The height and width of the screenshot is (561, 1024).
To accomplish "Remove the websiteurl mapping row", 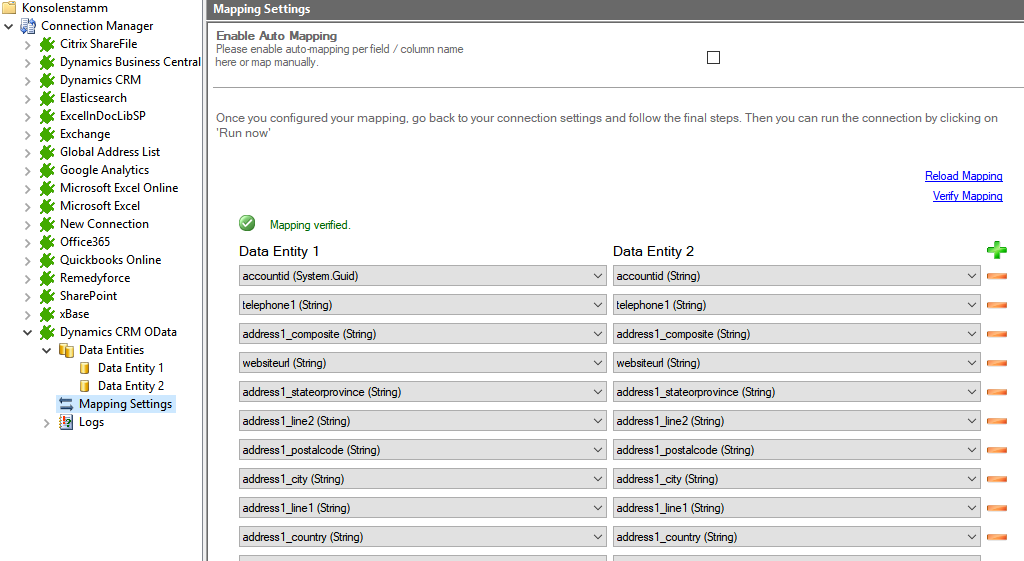I will click(x=996, y=363).
